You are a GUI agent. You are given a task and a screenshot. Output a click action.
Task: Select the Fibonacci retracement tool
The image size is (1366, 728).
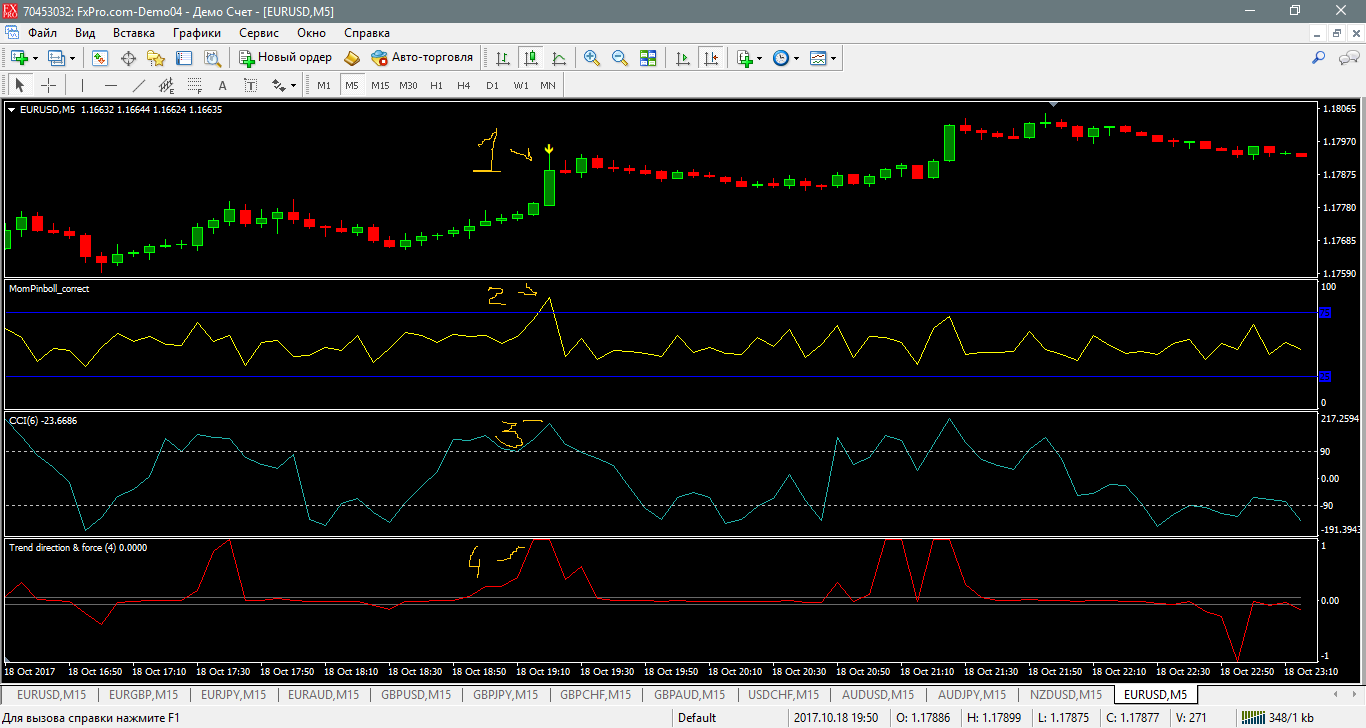pyautogui.click(x=194, y=85)
